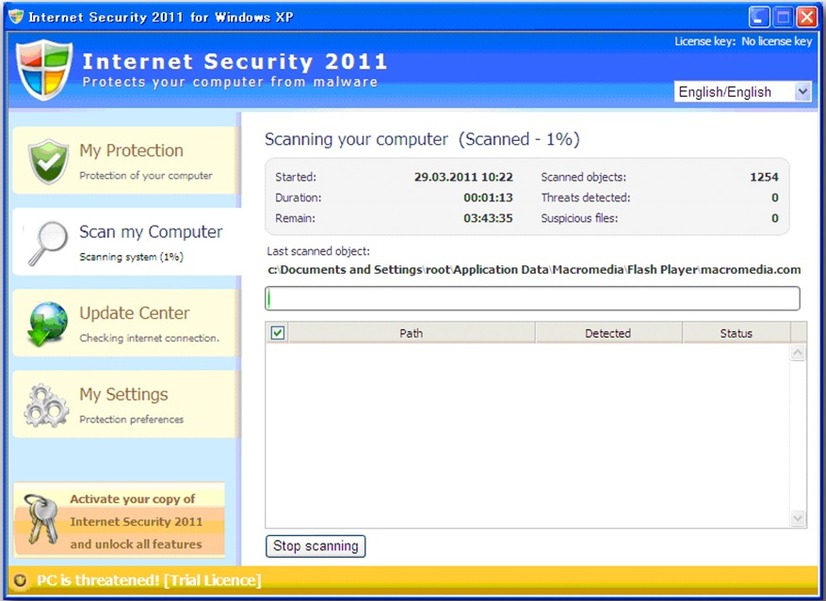Minimize the Internet Security 2011 window
This screenshot has width=826, height=601.
[759, 17]
